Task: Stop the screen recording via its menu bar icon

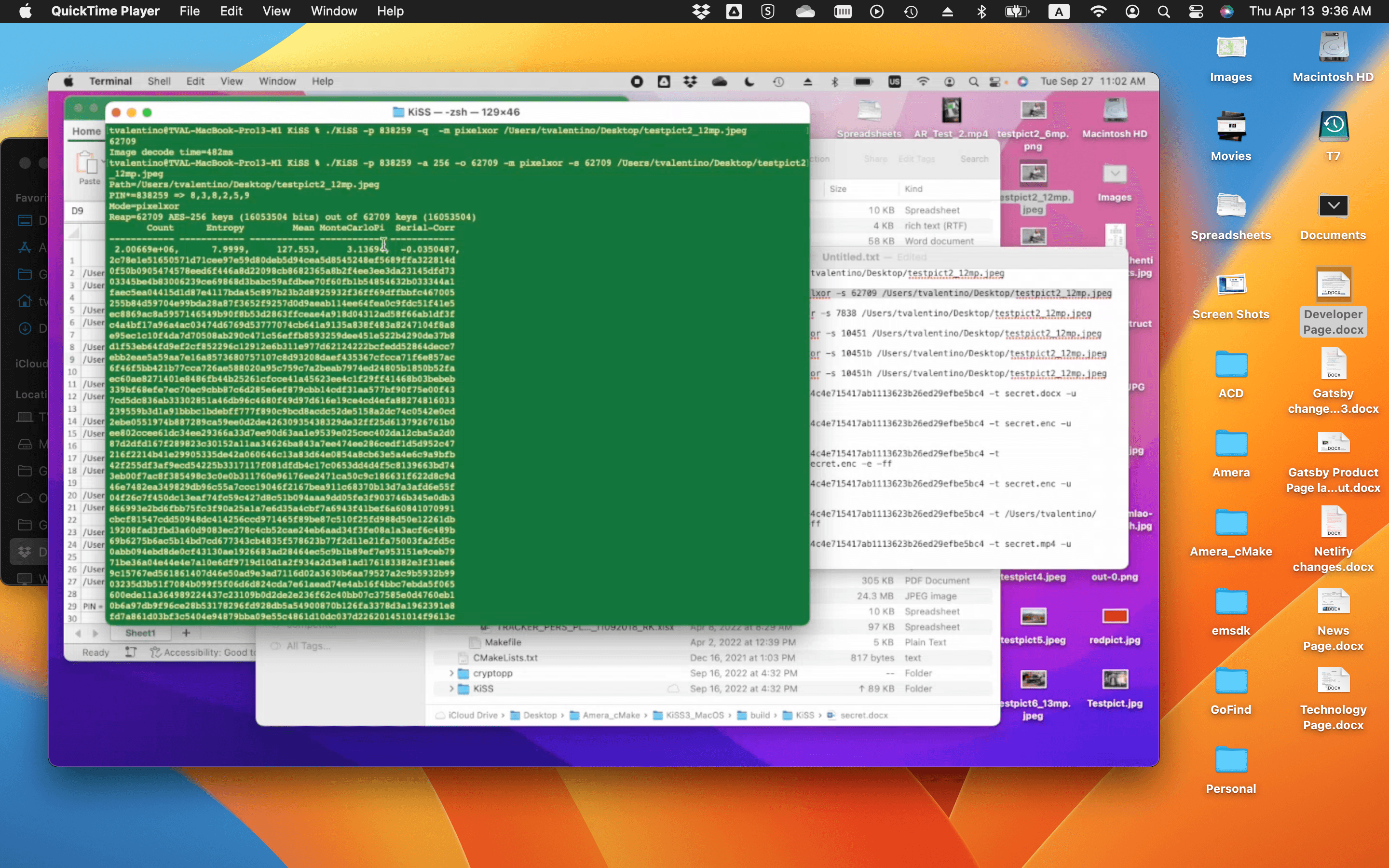Action: tap(637, 81)
